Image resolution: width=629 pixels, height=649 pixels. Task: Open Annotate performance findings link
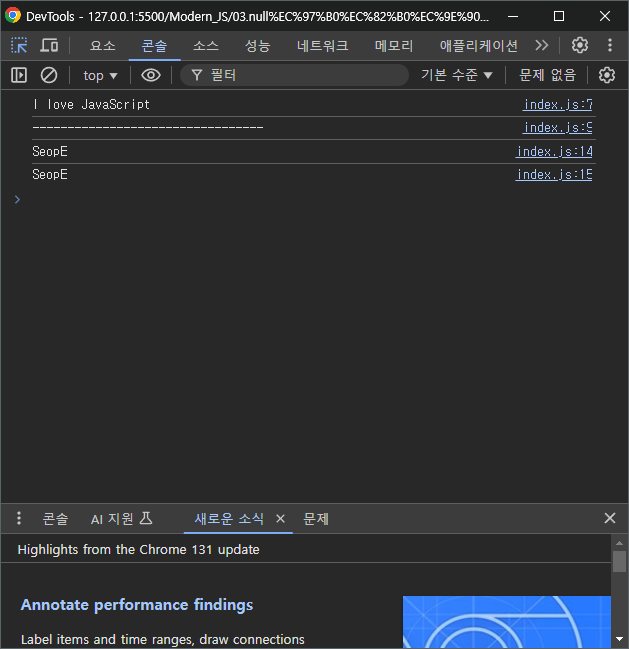[x=137, y=605]
